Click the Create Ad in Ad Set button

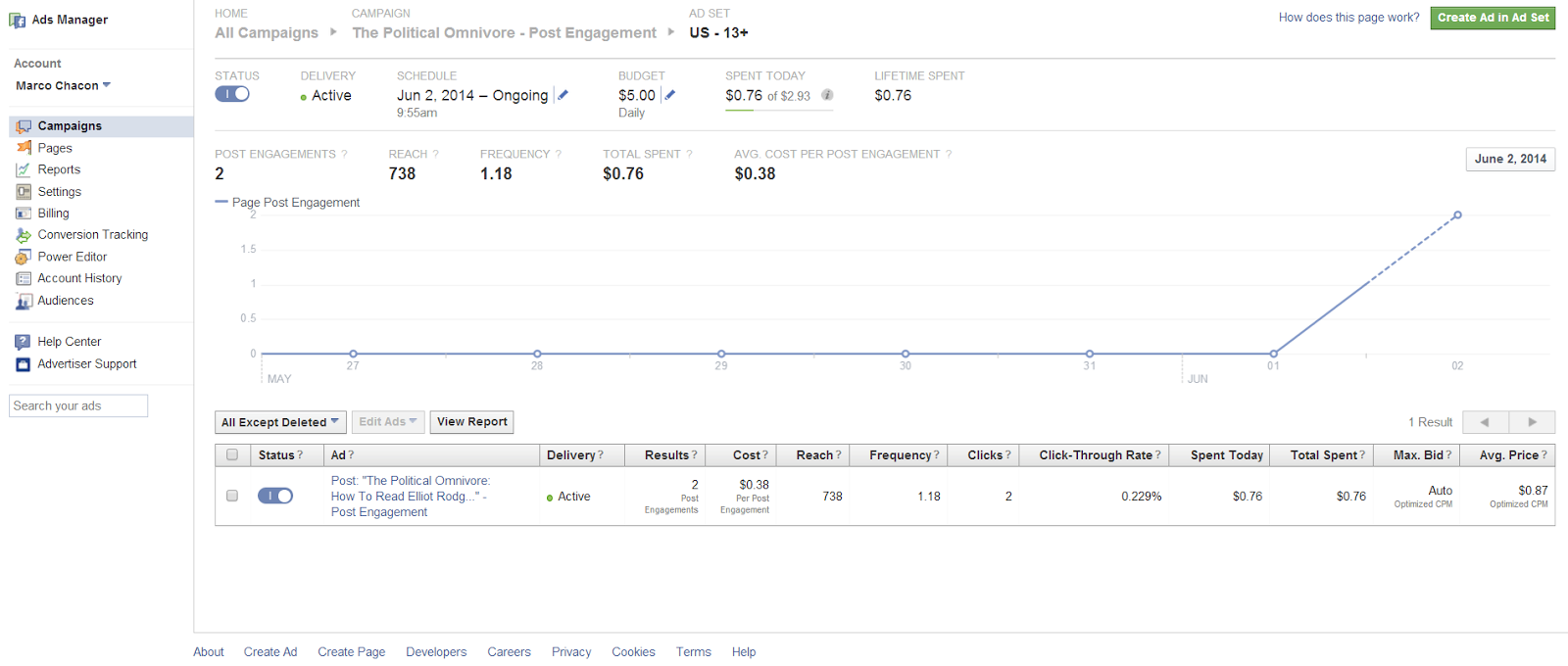pos(1493,18)
